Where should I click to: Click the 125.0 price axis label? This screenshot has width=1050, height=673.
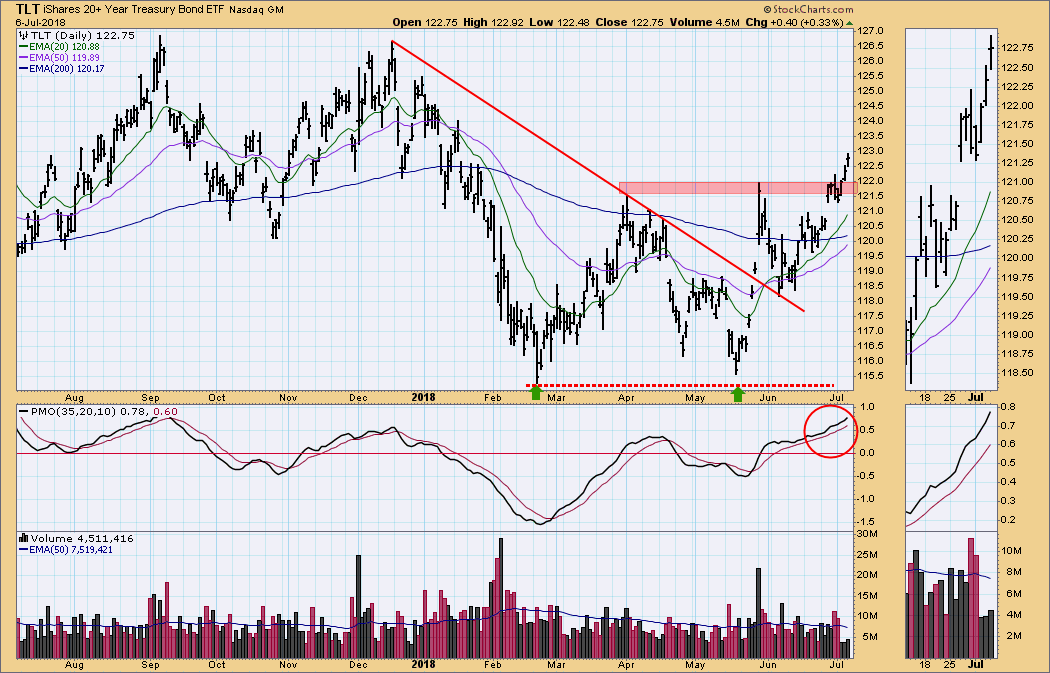(872, 91)
